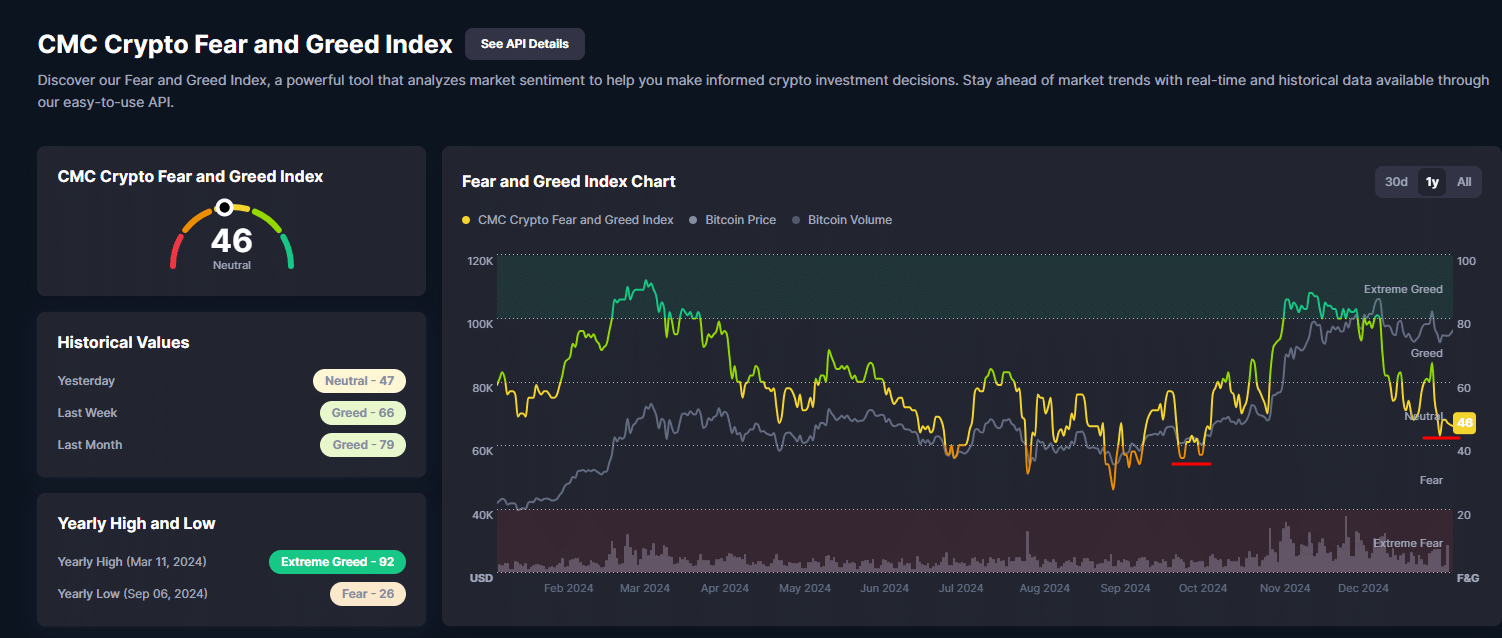Click the See API Details button

524,44
